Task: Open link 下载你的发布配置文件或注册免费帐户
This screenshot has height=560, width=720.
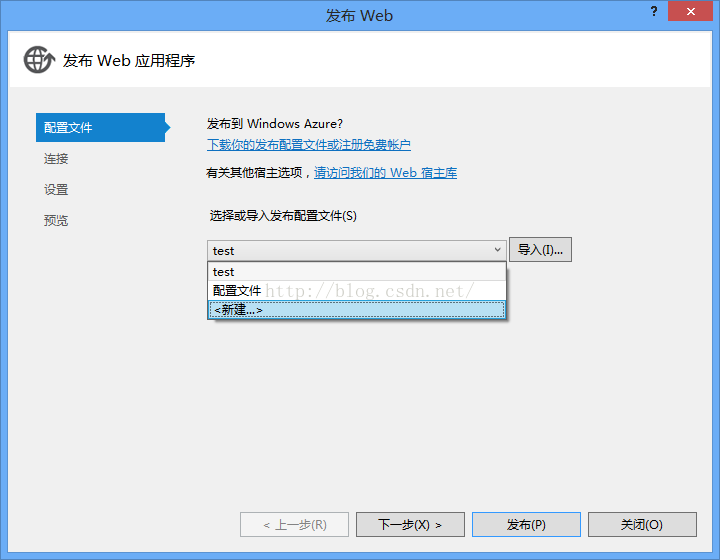Action: click(x=309, y=145)
